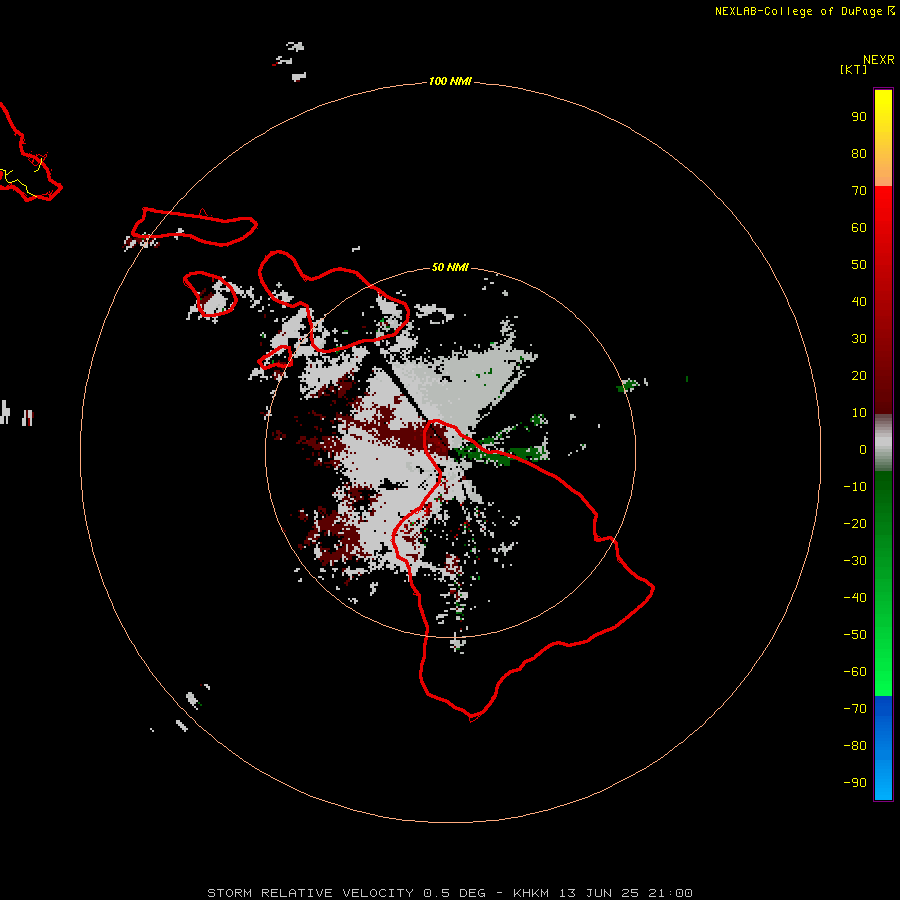Click the 50 value on velocity scale

point(859,265)
